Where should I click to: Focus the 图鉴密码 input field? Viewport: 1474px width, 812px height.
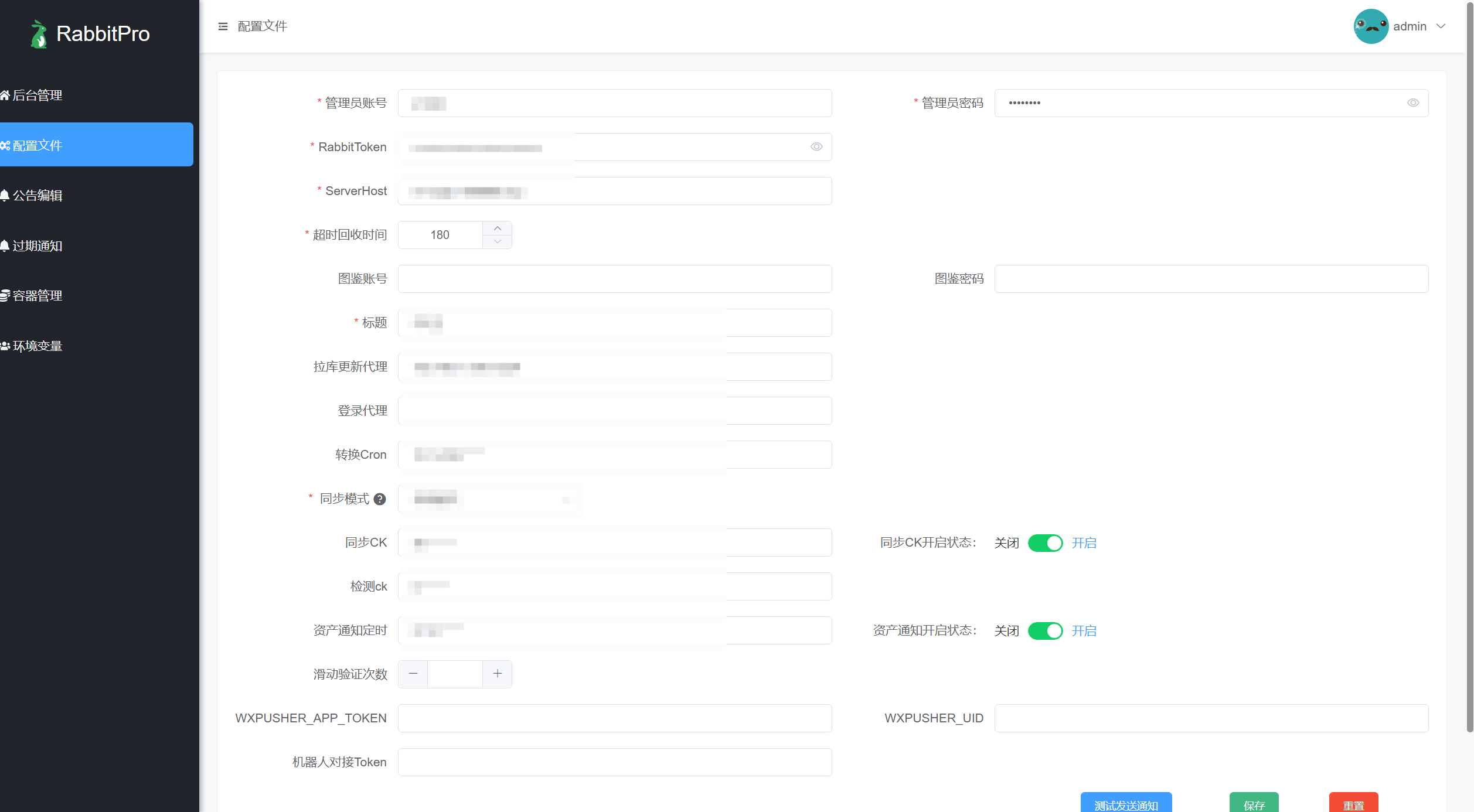click(x=1211, y=279)
